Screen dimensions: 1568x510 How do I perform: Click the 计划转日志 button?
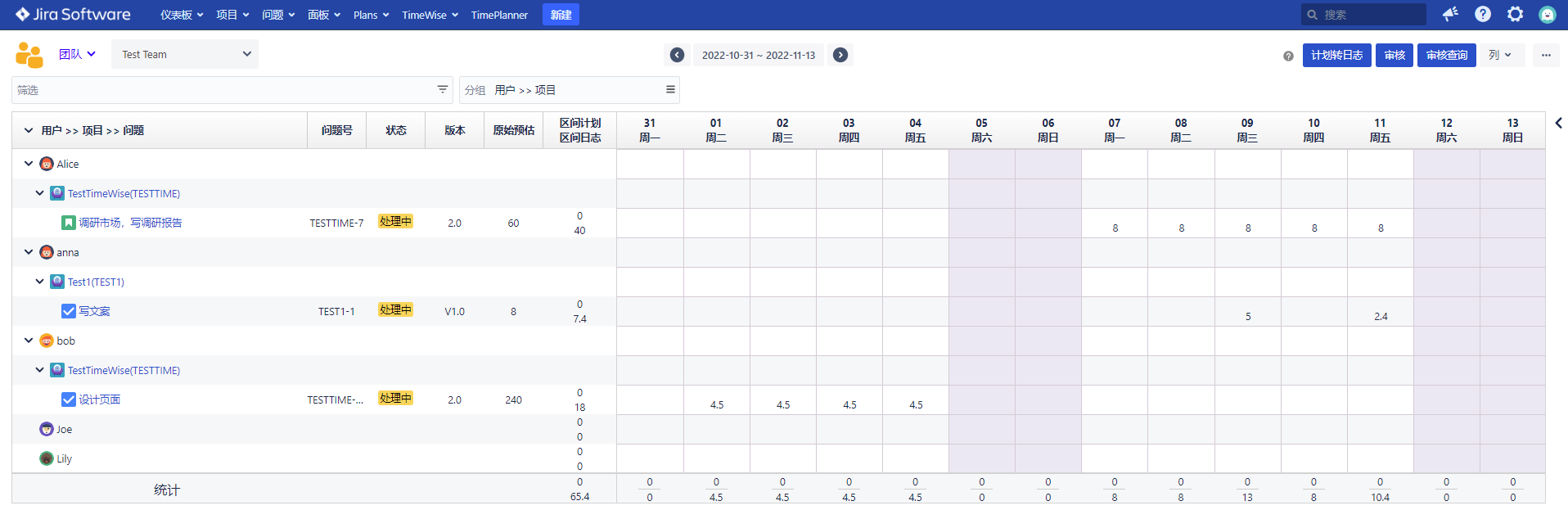click(1336, 55)
